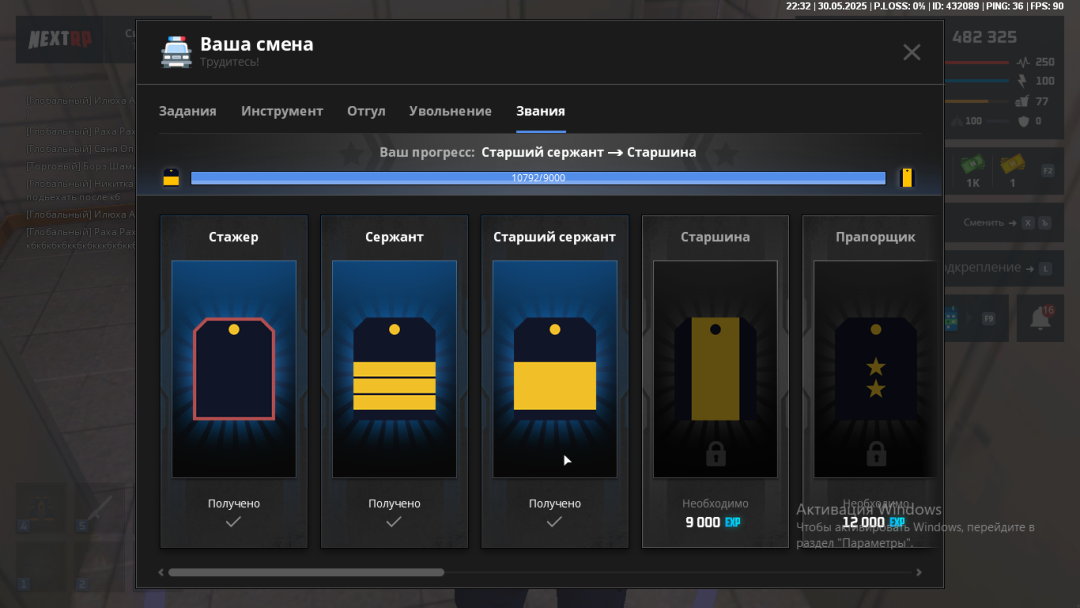Viewport: 1080px width, 608px height.
Task: Click the locked Старшина insignia
Action: pos(715,368)
